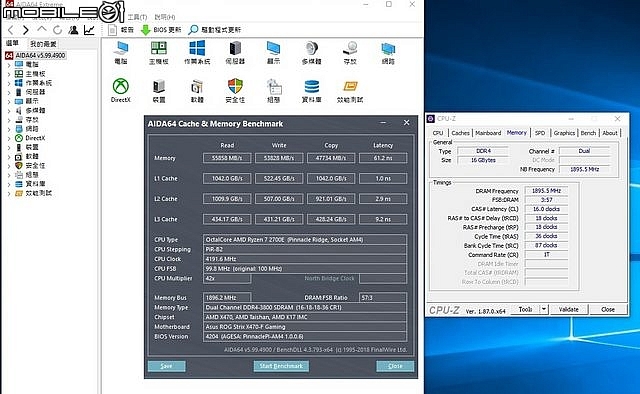Switch to Mainboard tab in CPU-Z
640x394 pixels.
click(x=488, y=133)
